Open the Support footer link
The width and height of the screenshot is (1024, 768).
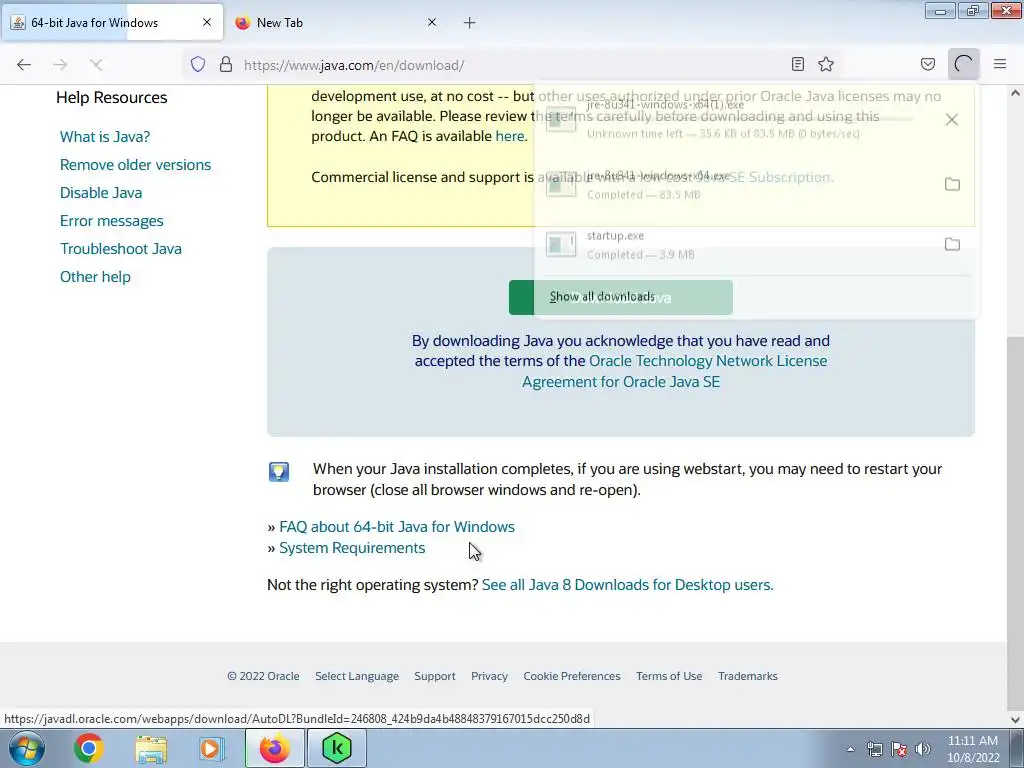tap(434, 676)
